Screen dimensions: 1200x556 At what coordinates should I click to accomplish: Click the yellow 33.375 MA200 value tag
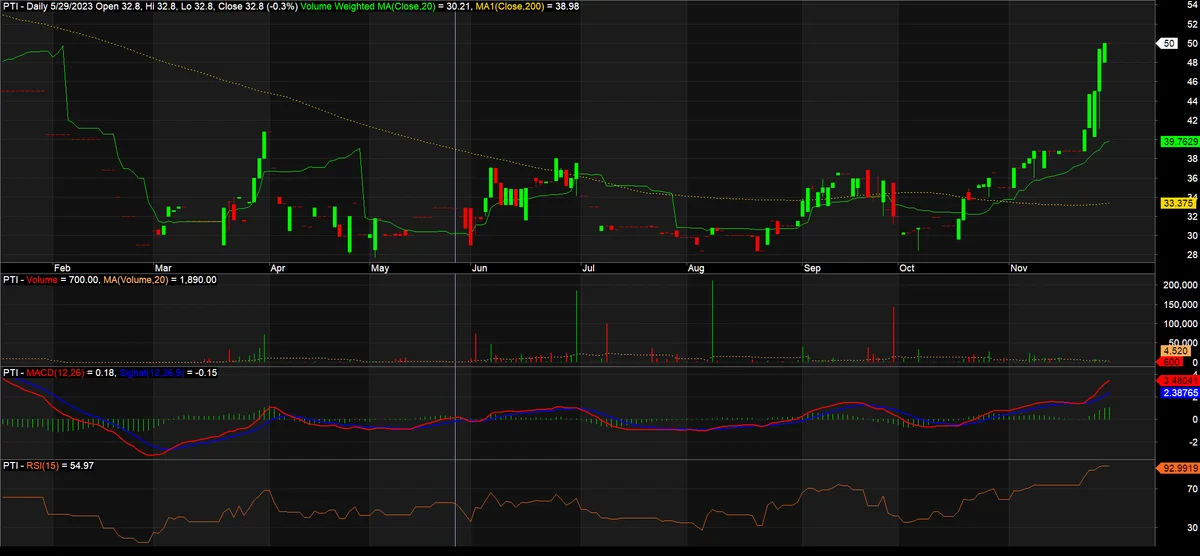coord(1175,203)
